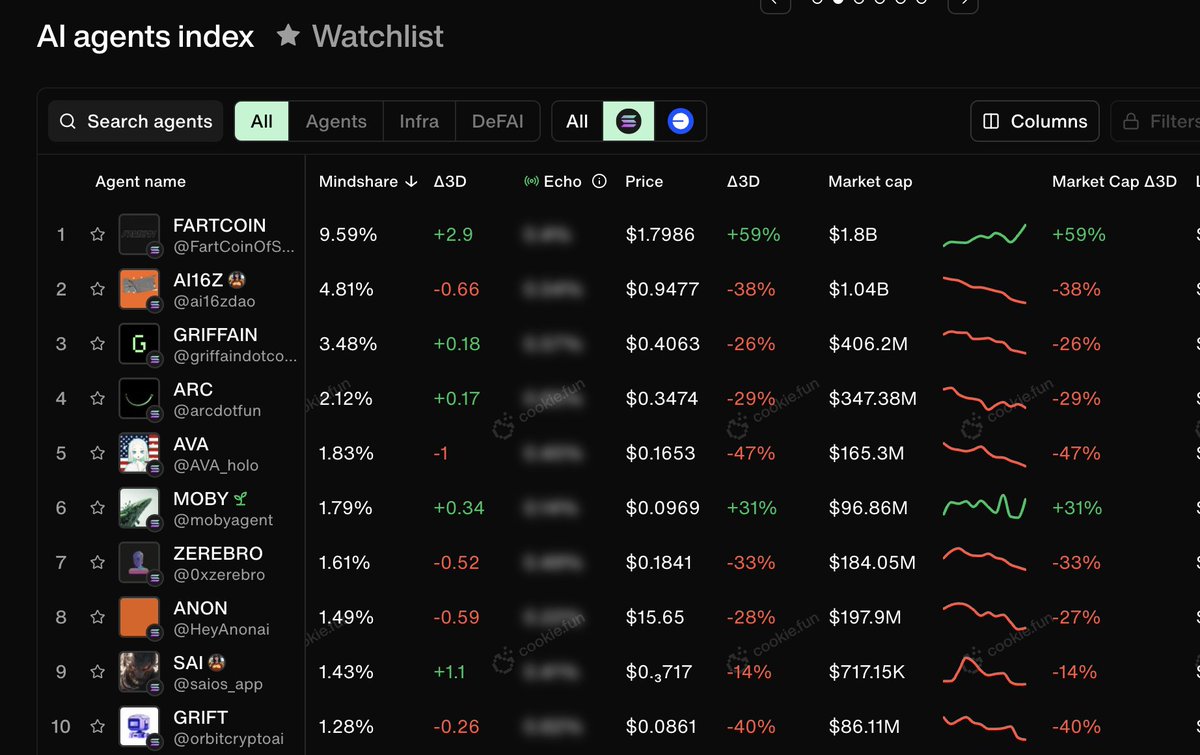This screenshot has height=755, width=1200.
Task: Open AVA agent avatar
Action: 139,453
